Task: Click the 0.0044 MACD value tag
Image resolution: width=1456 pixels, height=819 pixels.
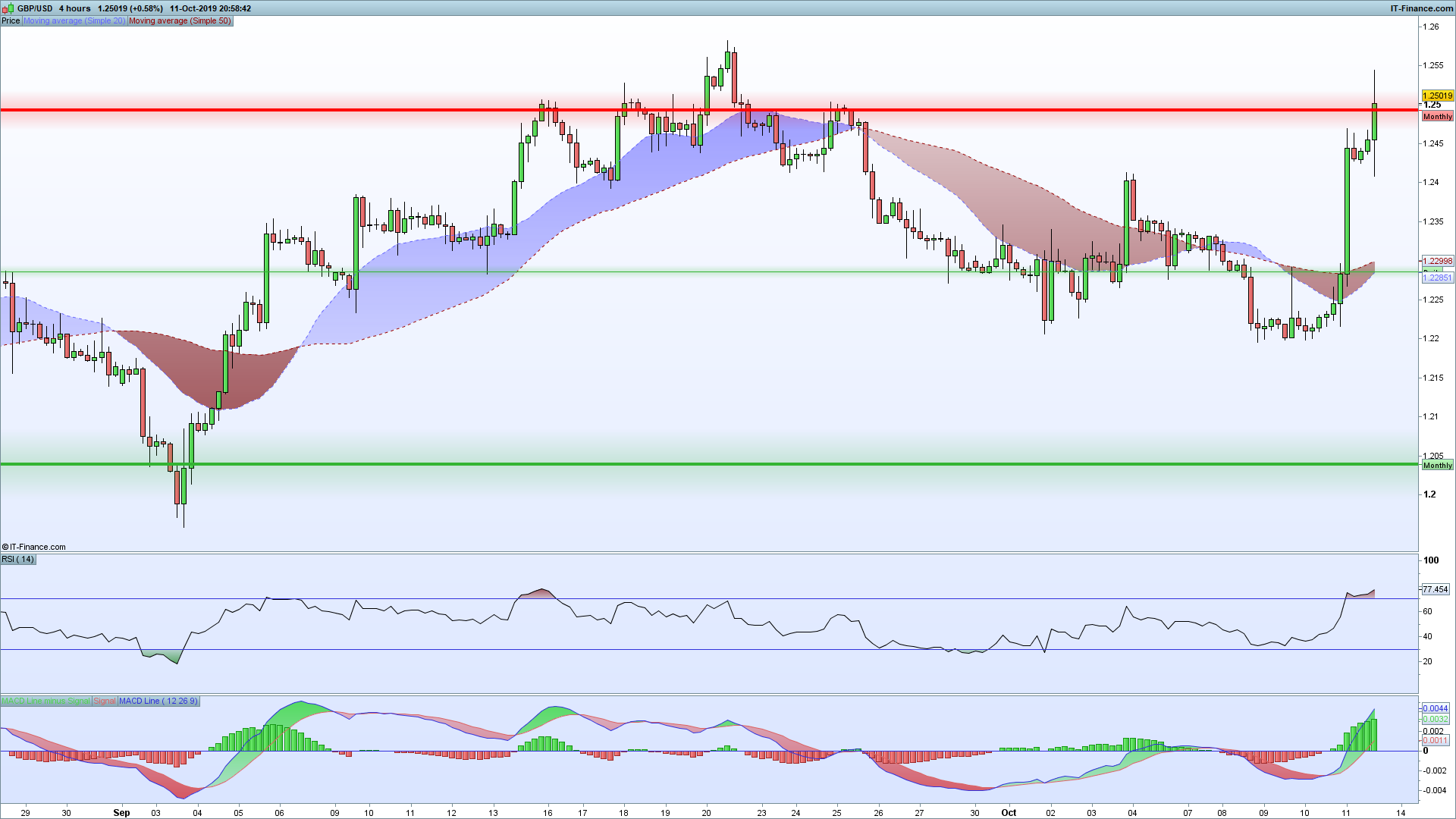Action: point(1435,708)
